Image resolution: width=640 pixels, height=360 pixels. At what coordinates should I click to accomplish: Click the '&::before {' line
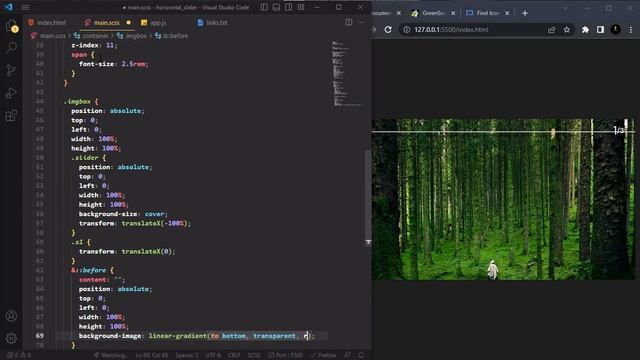coord(92,270)
